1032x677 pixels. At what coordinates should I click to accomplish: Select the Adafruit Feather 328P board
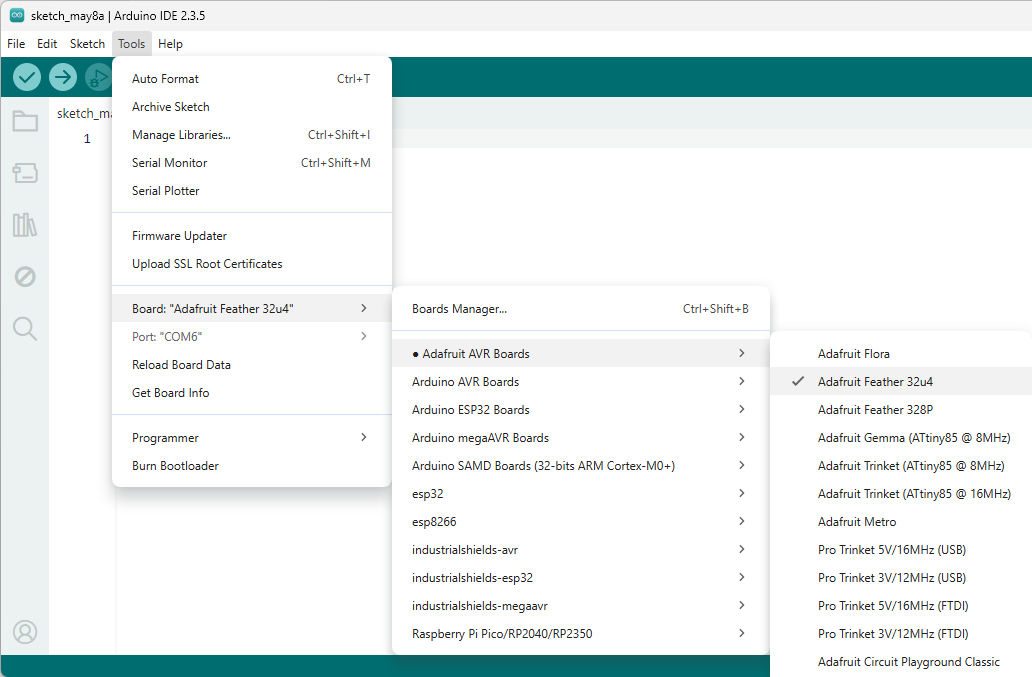pyautogui.click(x=901, y=410)
